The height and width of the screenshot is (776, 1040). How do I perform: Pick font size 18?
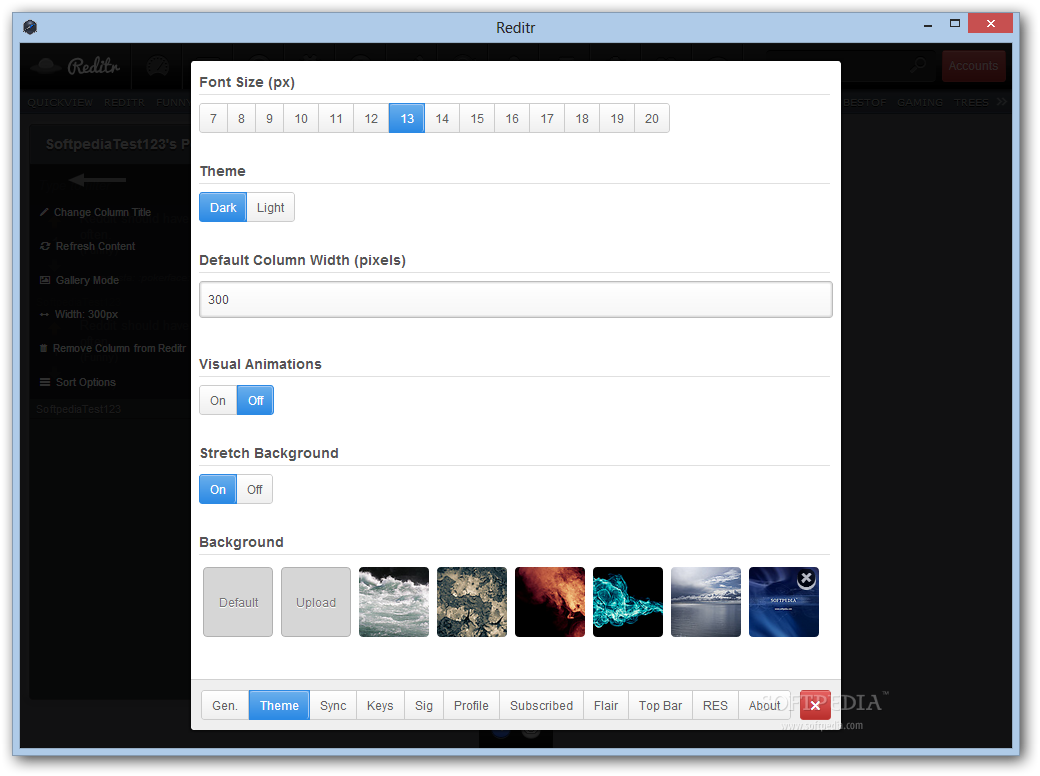582,119
